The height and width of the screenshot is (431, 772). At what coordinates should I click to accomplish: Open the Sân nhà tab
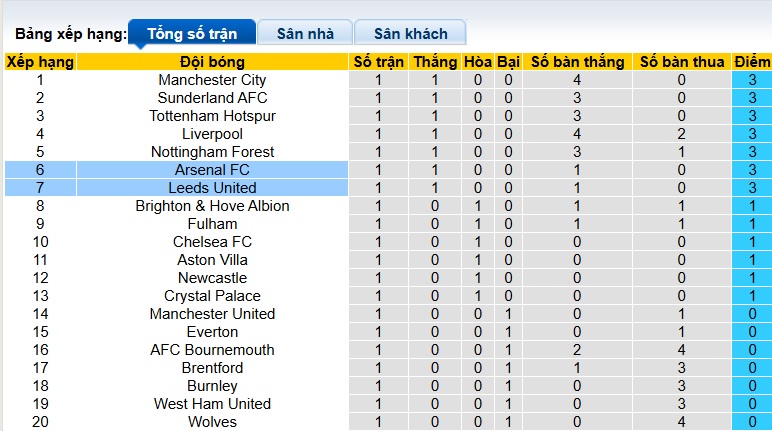click(305, 33)
